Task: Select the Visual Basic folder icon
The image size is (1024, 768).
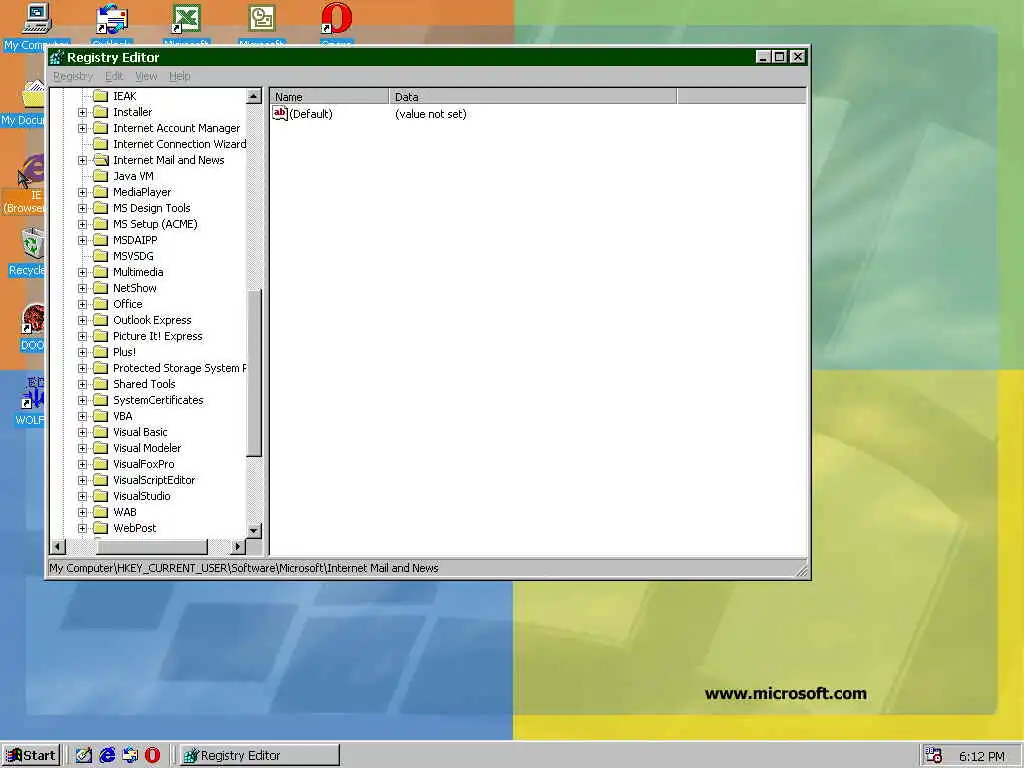Action: 101,432
